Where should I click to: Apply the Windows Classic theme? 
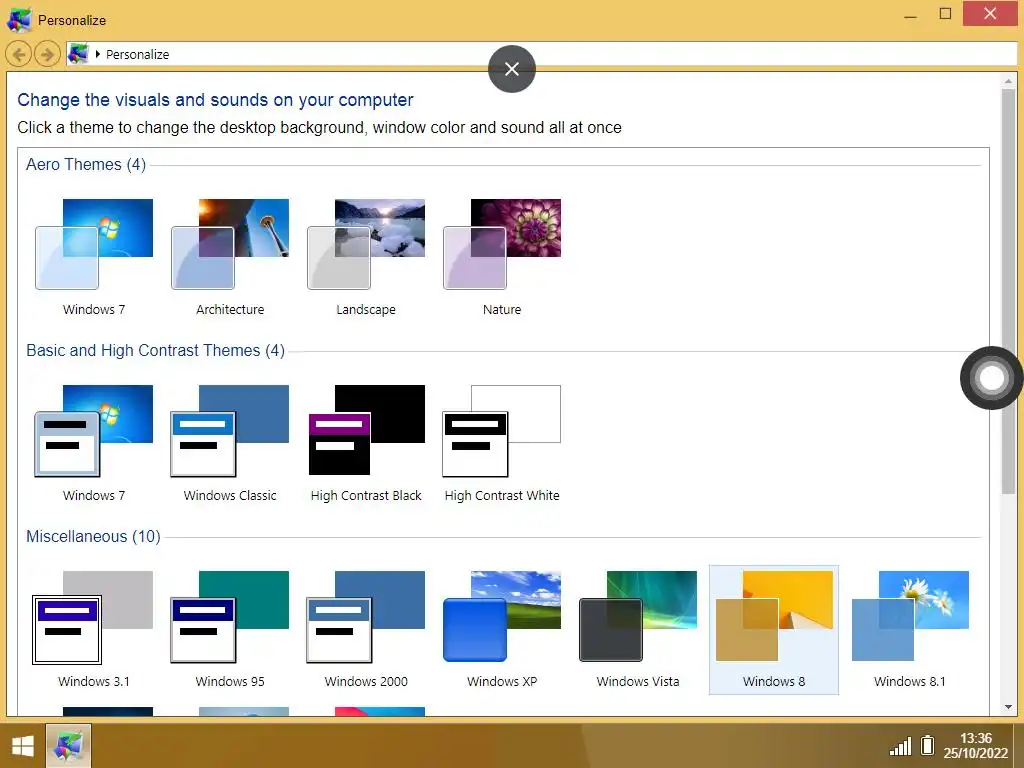(x=230, y=443)
